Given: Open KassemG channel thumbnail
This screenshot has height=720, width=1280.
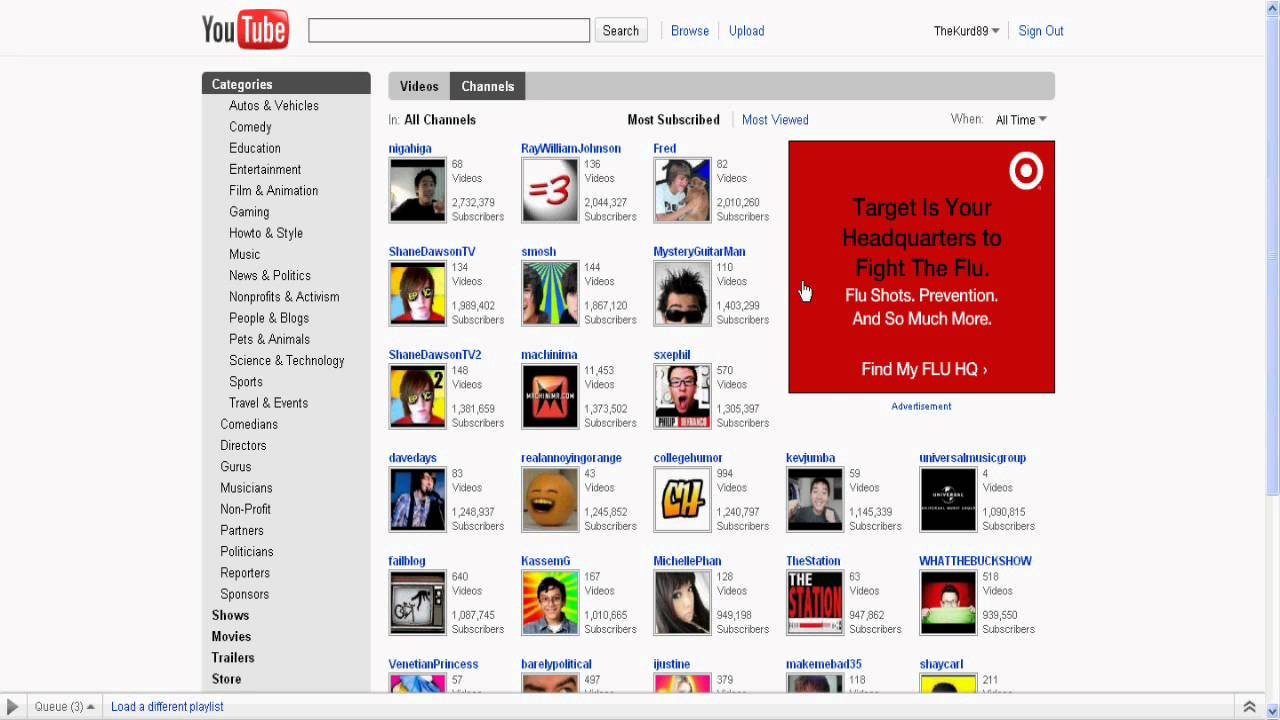Looking at the screenshot, I should click(x=550, y=602).
